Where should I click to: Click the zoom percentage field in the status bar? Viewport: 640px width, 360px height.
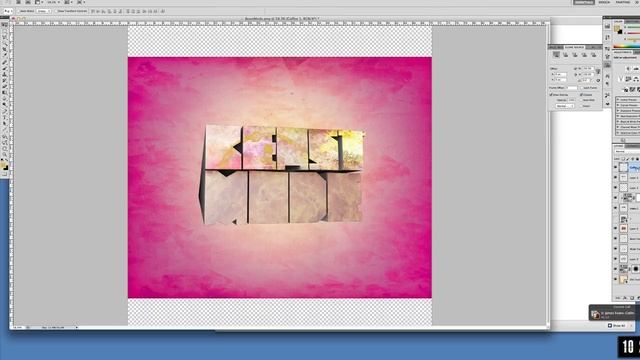(18, 327)
